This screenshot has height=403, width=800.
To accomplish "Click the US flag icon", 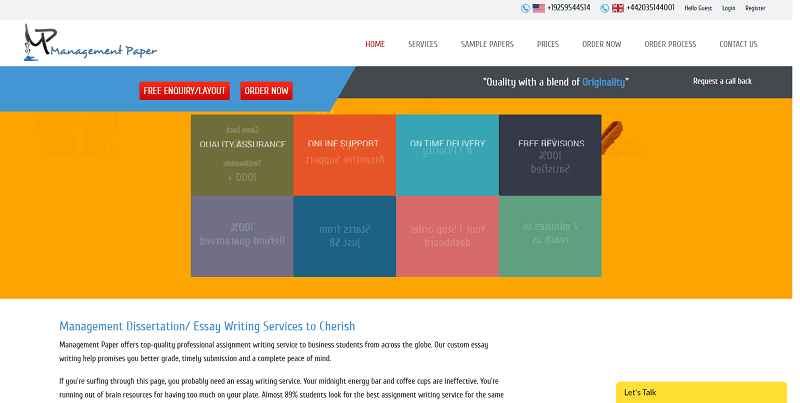I will click(x=539, y=8).
